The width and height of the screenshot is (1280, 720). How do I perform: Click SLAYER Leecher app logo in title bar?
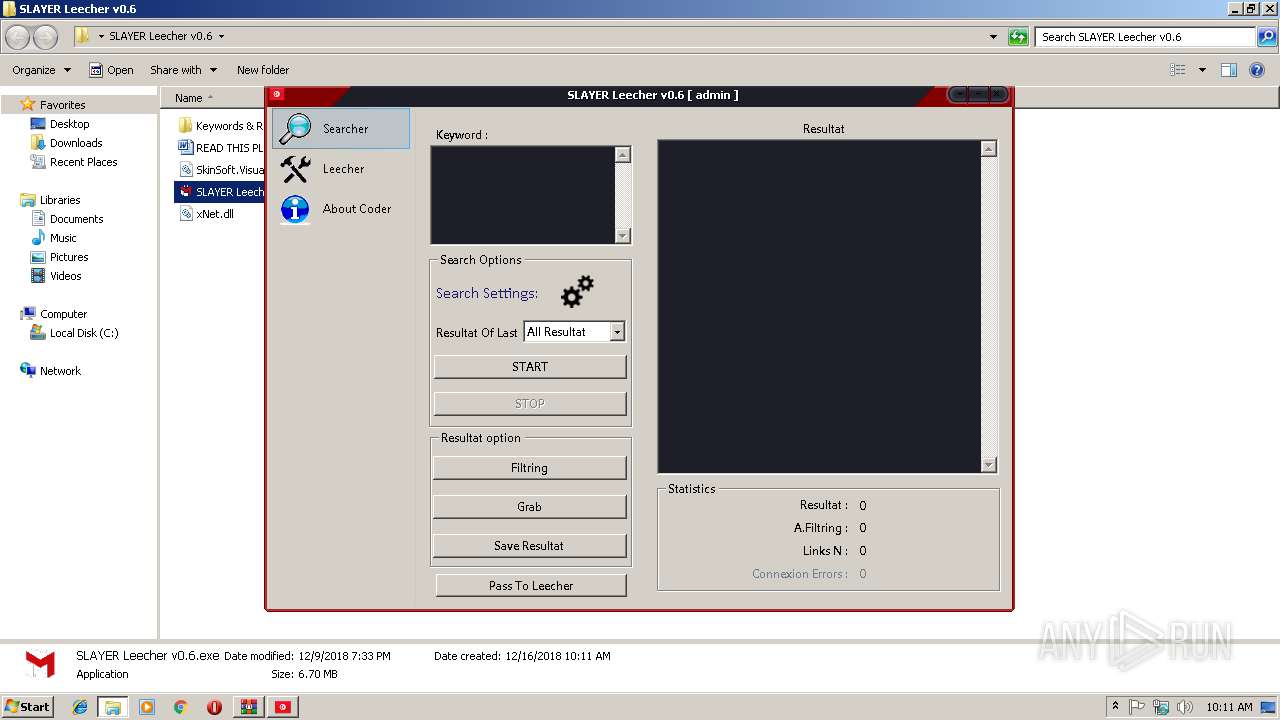click(x=277, y=94)
